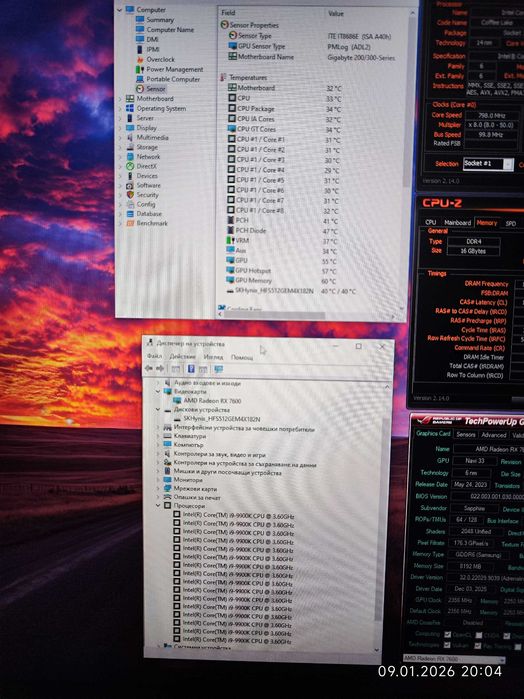This screenshot has height=699, width=524.
Task: Click the Benchmark icon in AIDA64 tree
Action: coord(130,223)
